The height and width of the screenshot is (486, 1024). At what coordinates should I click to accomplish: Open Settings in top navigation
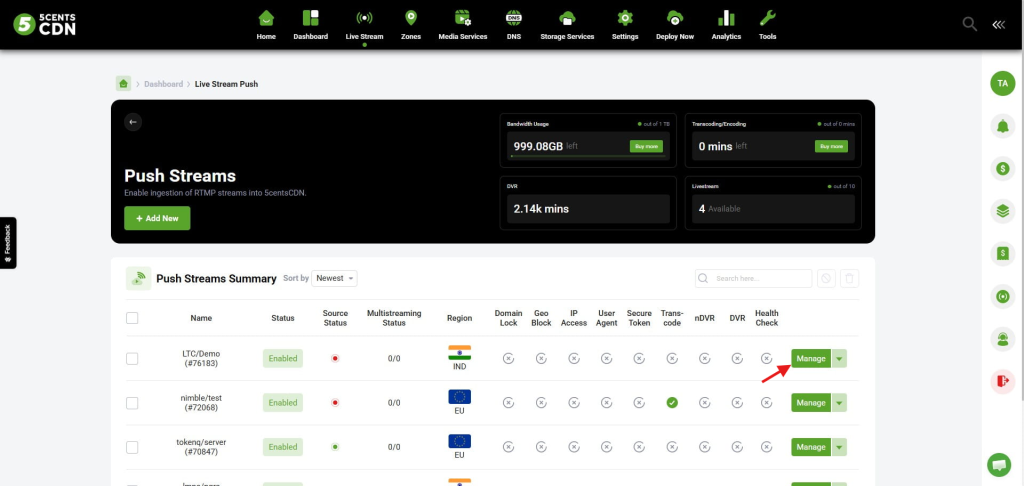(625, 25)
